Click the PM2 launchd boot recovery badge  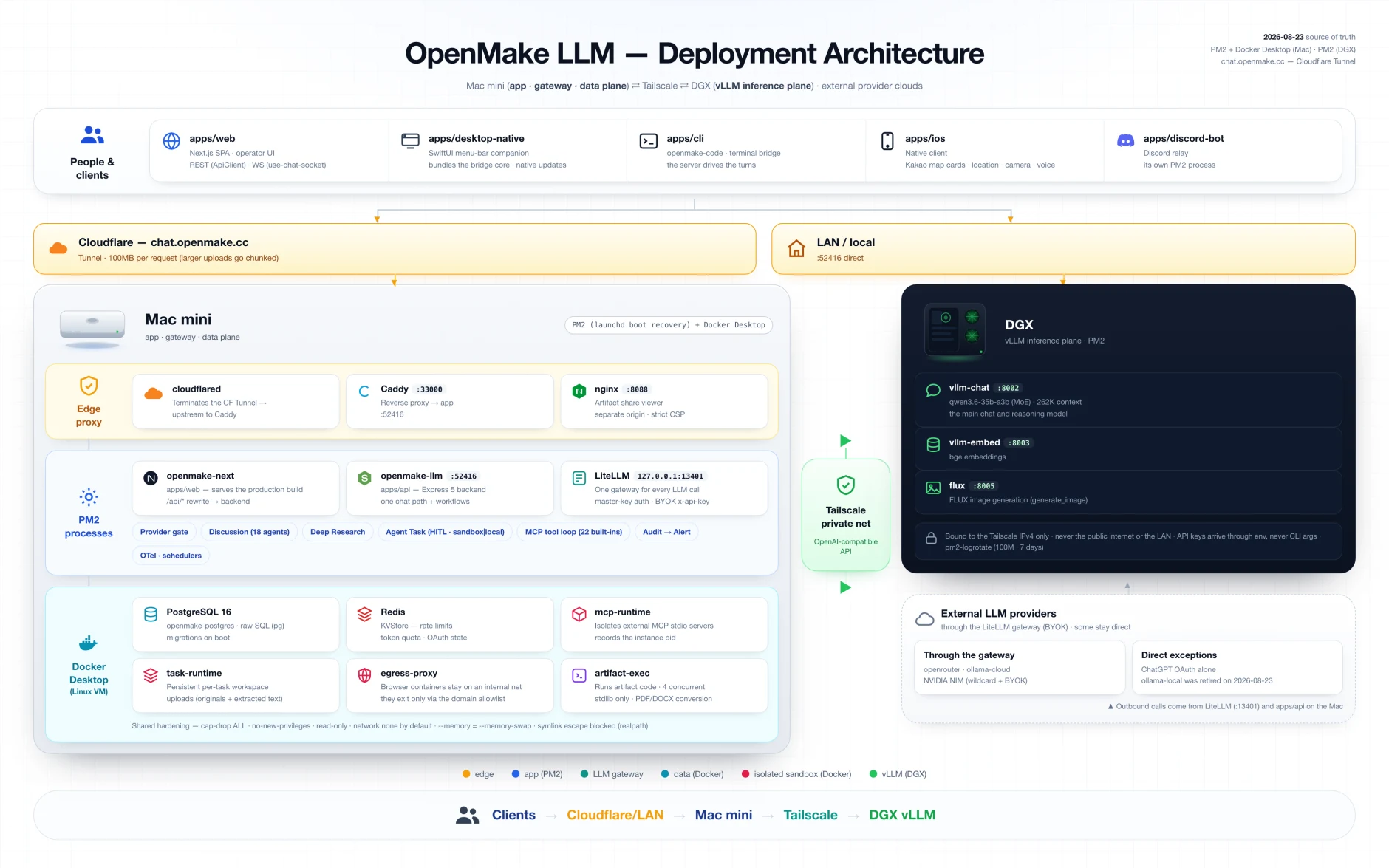pyautogui.click(x=669, y=325)
